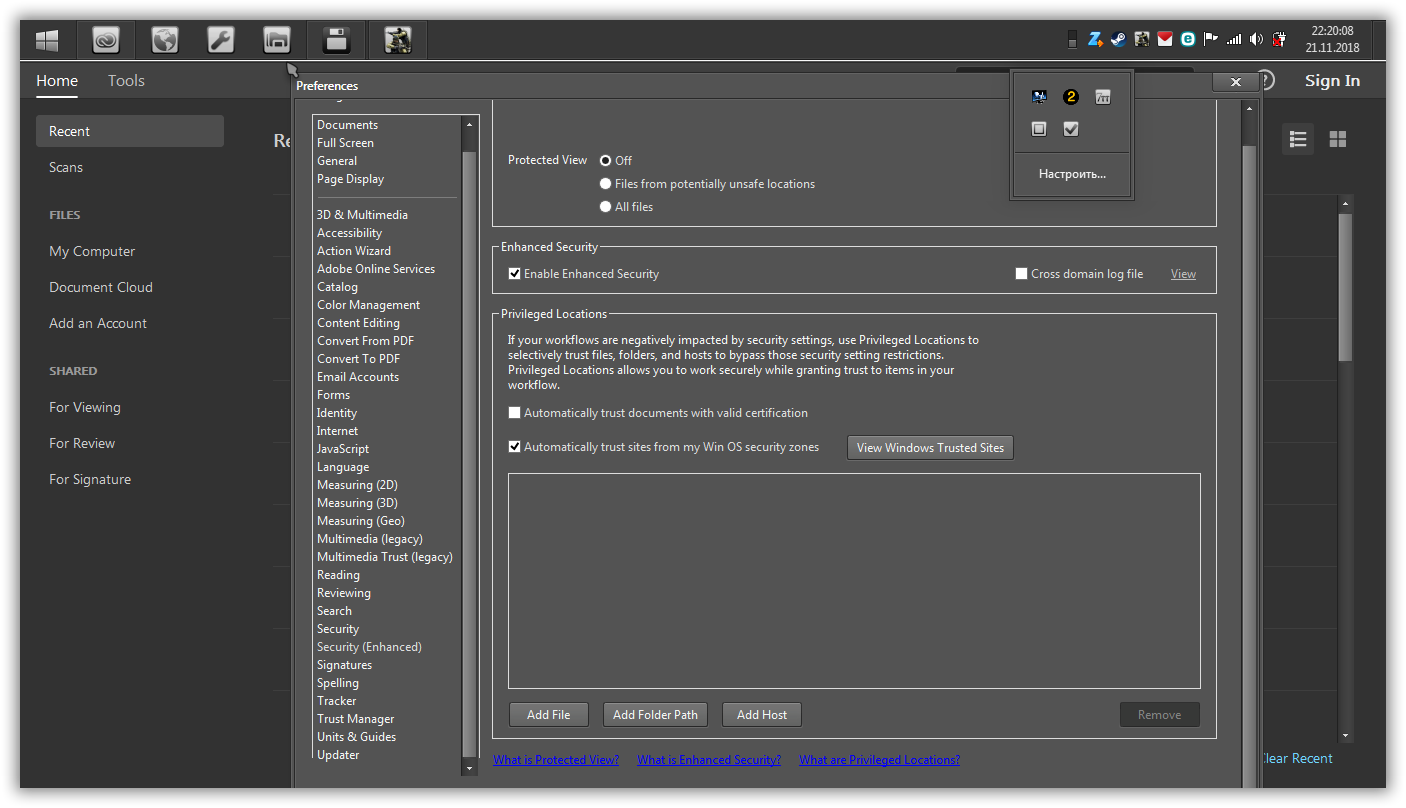
Task: Click the category list scroll-down arrow
Action: click(x=470, y=768)
